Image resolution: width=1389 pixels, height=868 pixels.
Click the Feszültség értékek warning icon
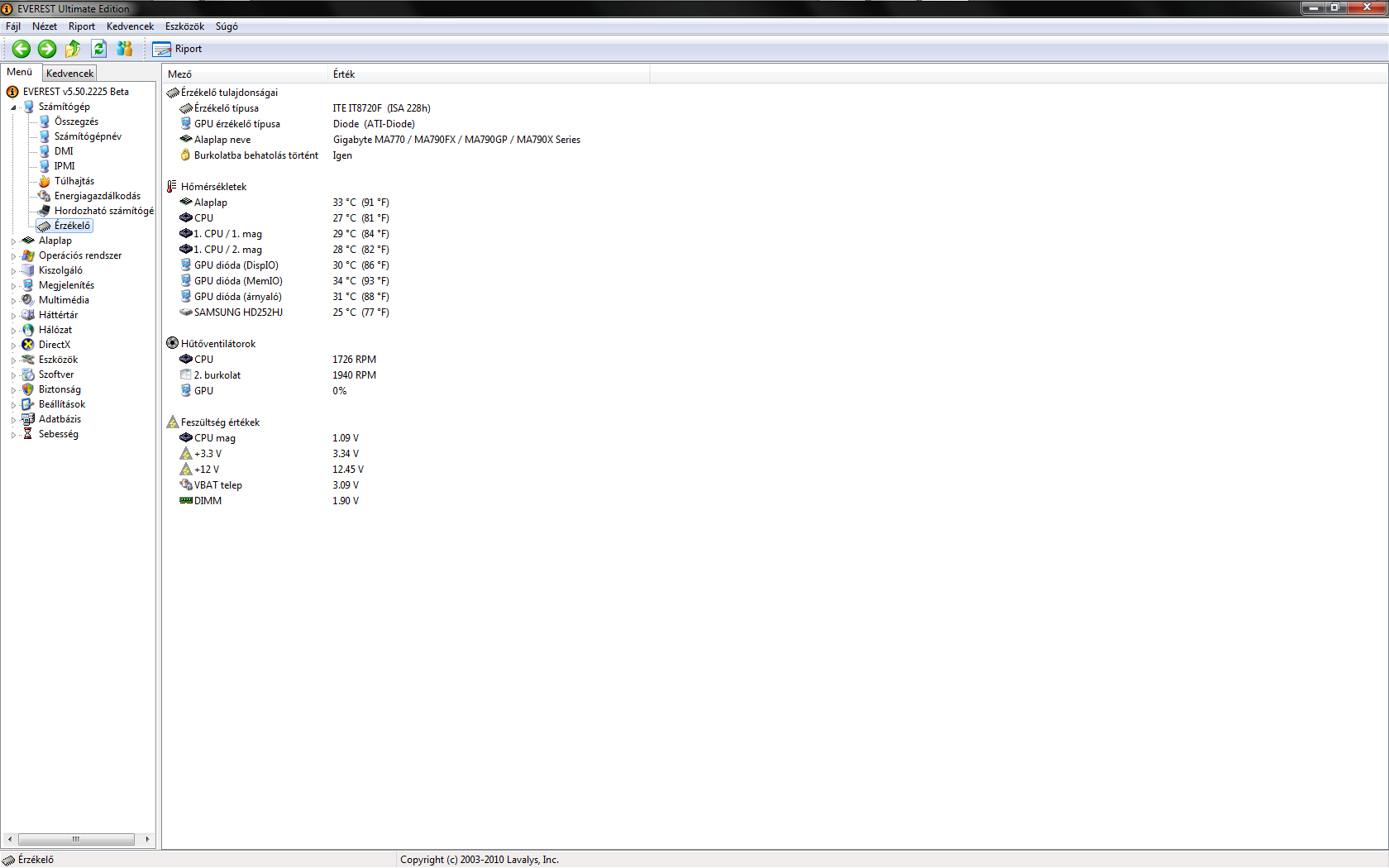tap(173, 422)
